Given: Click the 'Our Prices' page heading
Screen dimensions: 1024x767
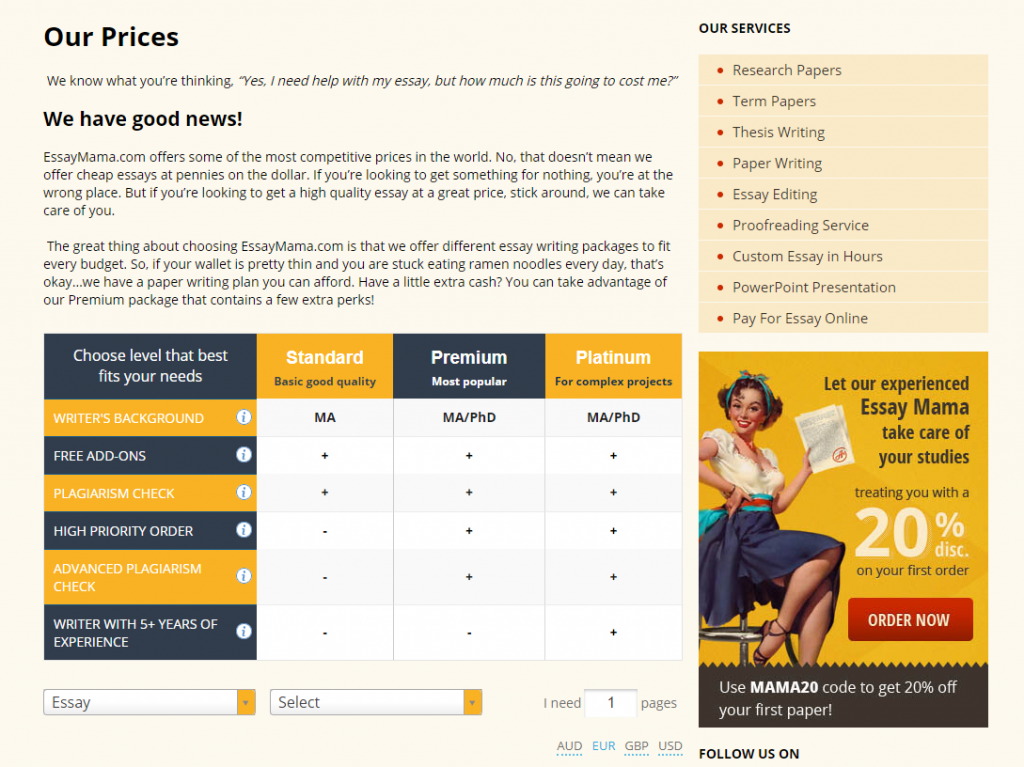Looking at the screenshot, I should coord(111,37).
